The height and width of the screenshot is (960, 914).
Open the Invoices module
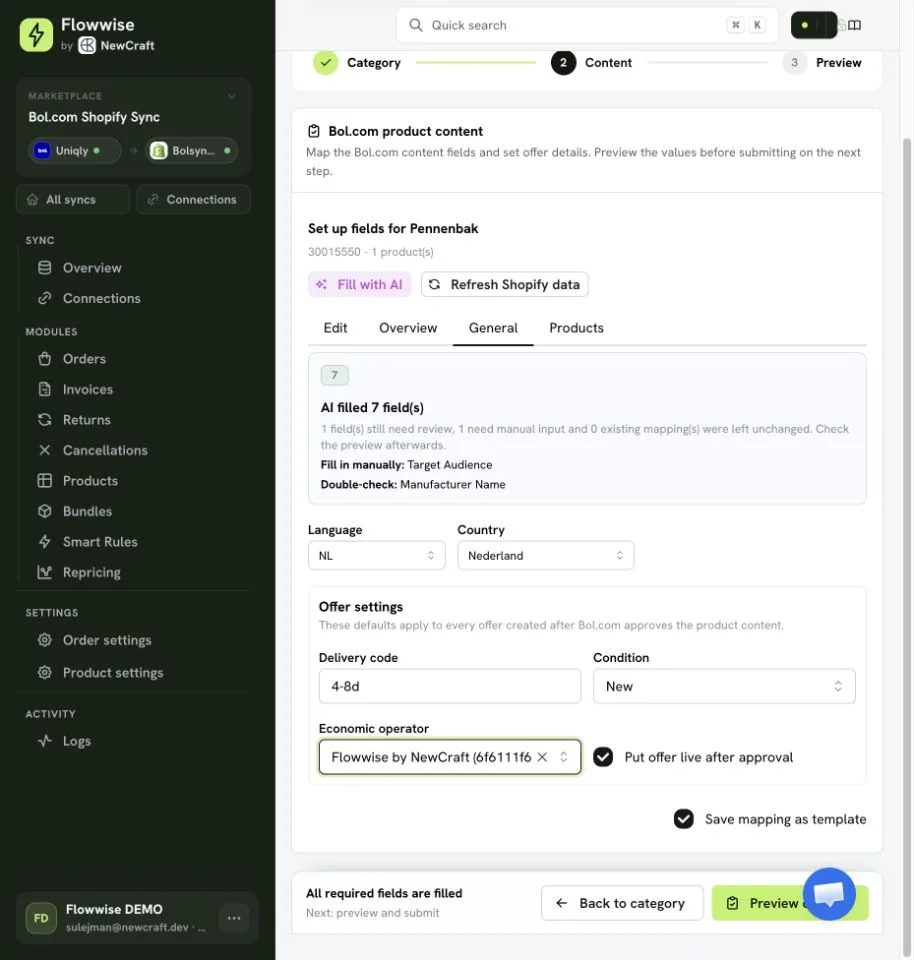(x=88, y=389)
